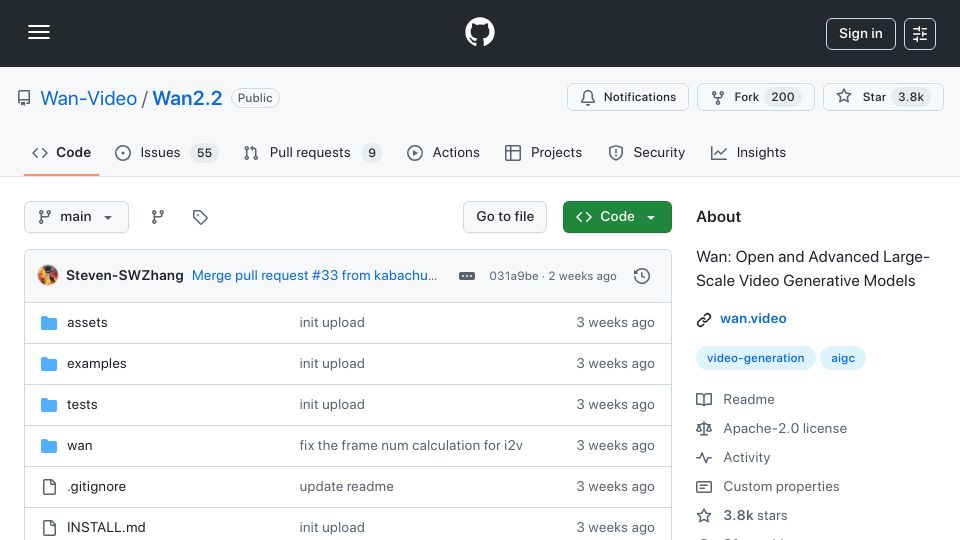Viewport: 960px width, 540px height.
Task: Open commit history clock icon
Action: [642, 276]
